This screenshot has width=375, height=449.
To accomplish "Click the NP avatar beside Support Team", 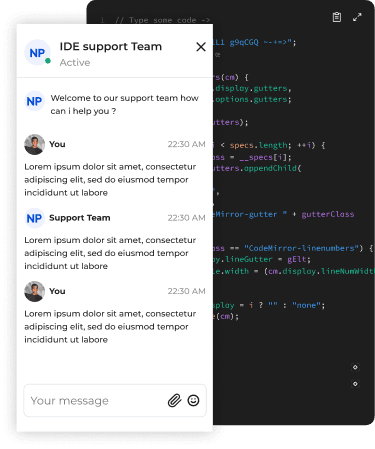I will 34,218.
